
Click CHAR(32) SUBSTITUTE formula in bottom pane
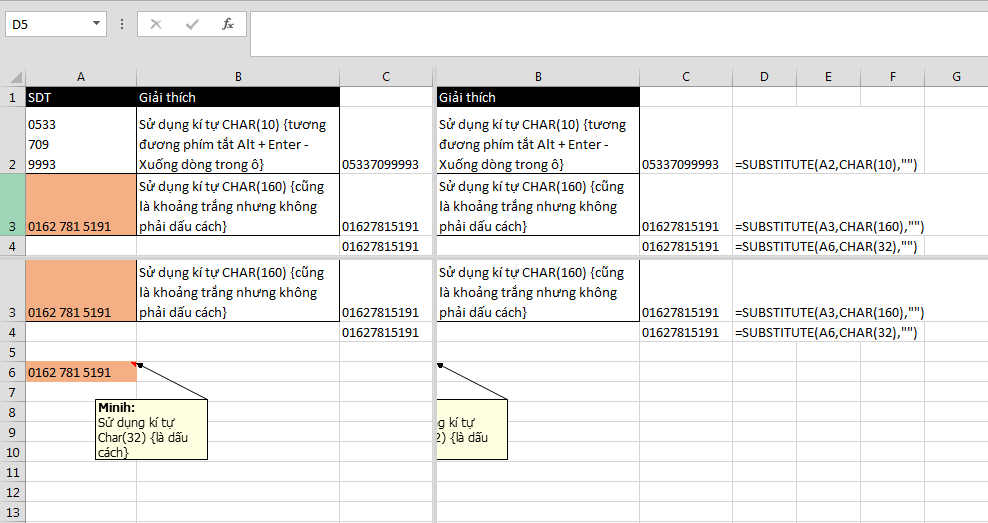click(x=826, y=333)
